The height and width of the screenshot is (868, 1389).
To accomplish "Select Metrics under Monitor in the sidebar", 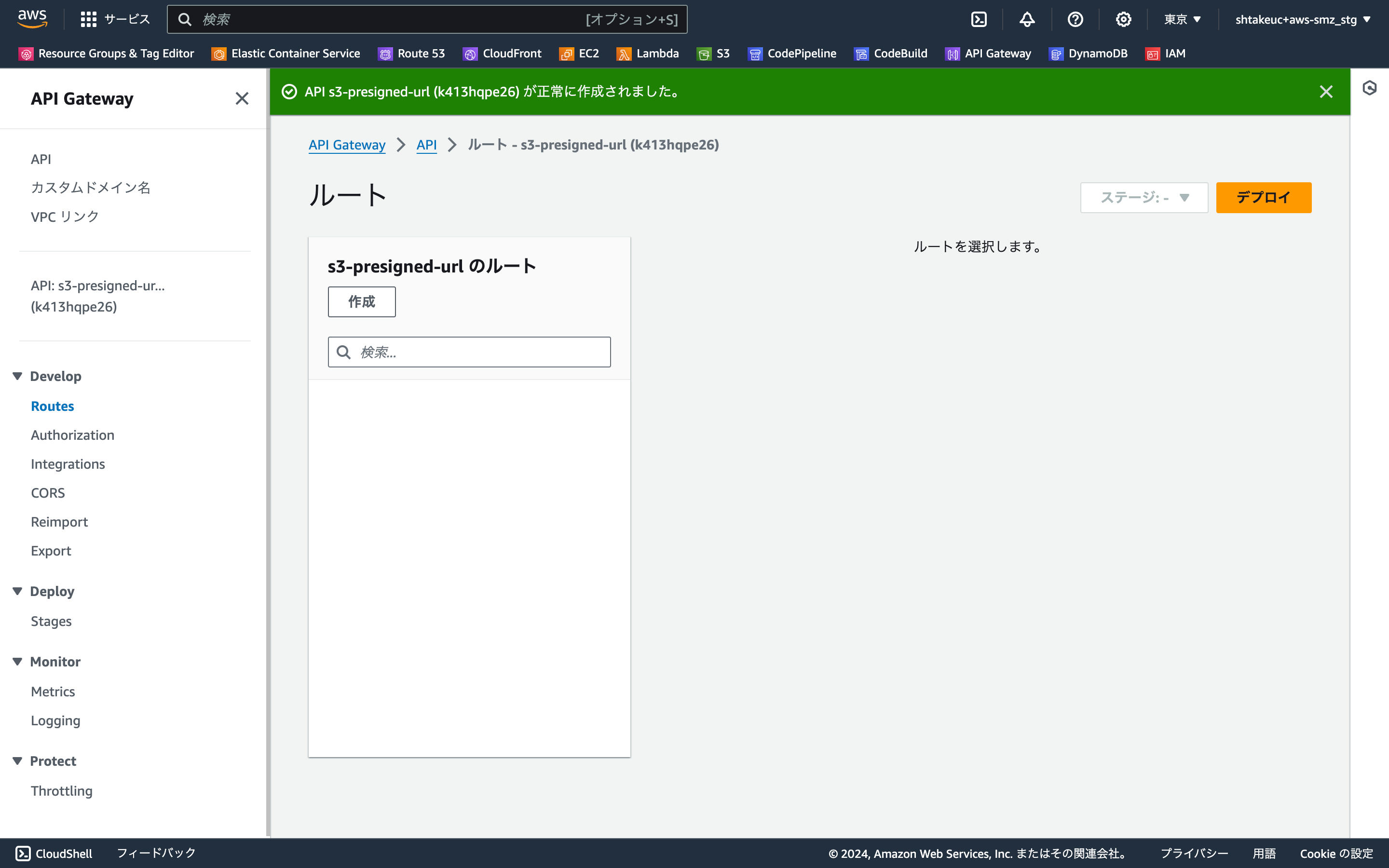I will 53,691.
